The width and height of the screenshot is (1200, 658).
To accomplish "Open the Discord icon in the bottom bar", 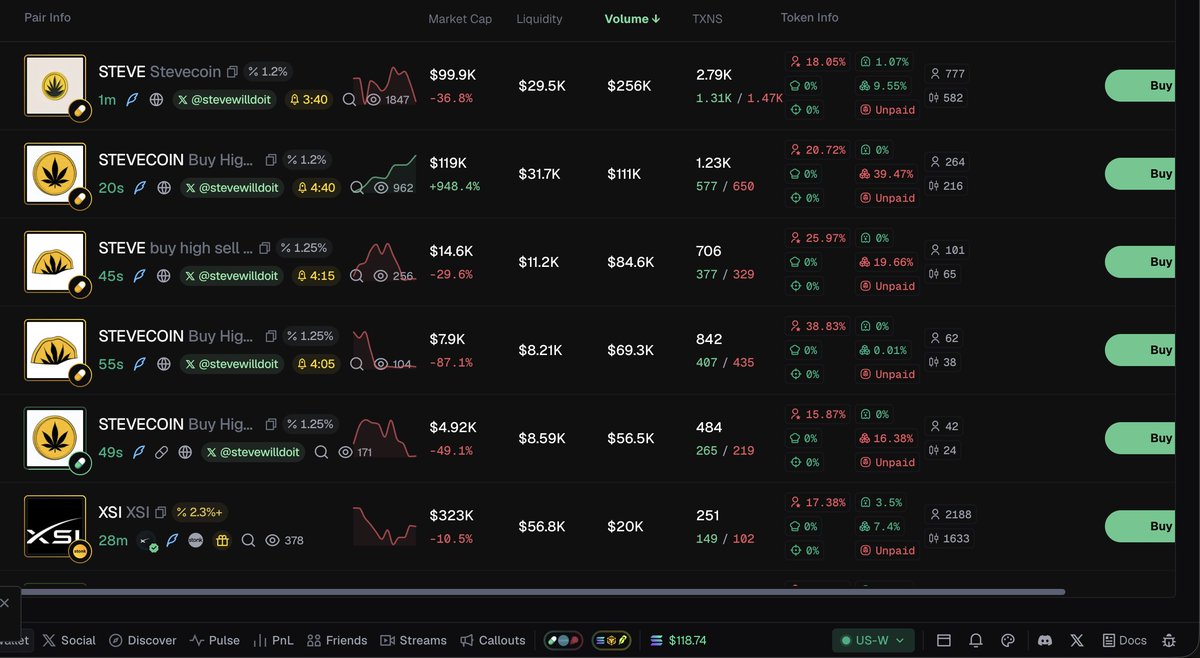I will 1045,640.
